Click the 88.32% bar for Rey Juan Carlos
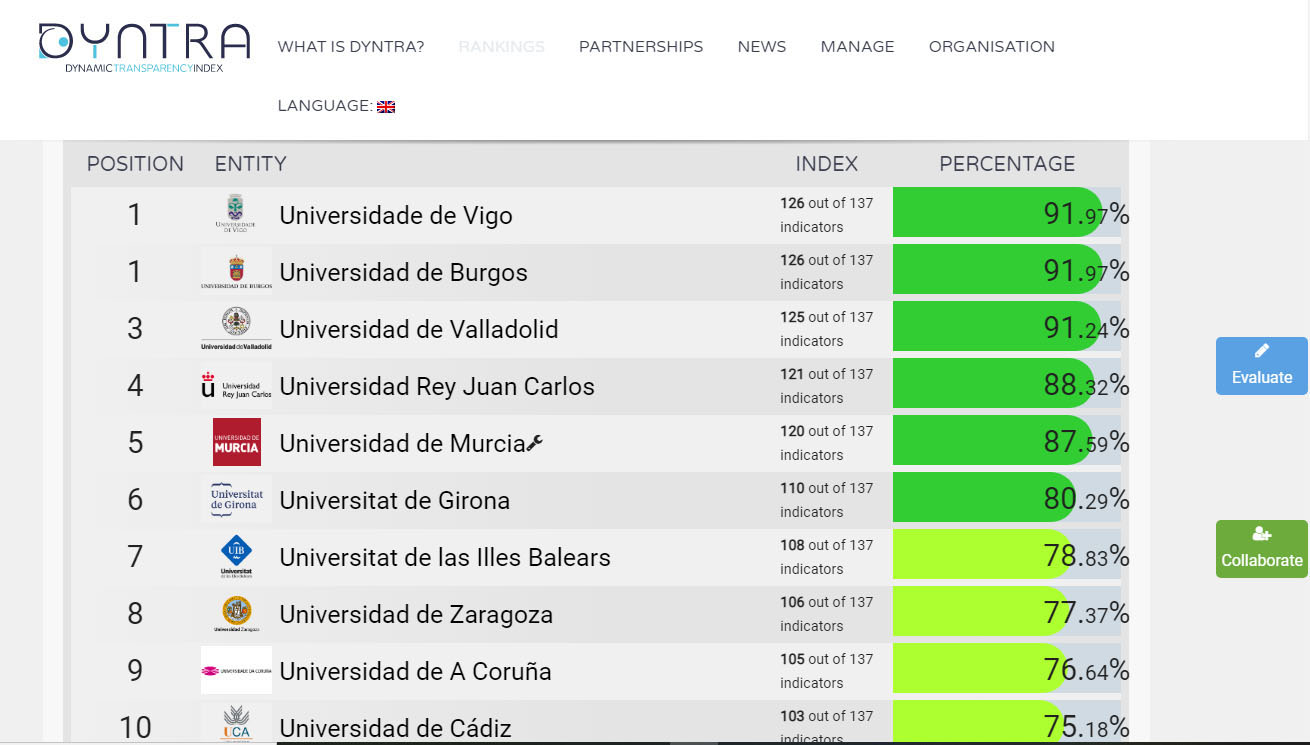Viewport: 1310px width, 745px height. coord(994,383)
